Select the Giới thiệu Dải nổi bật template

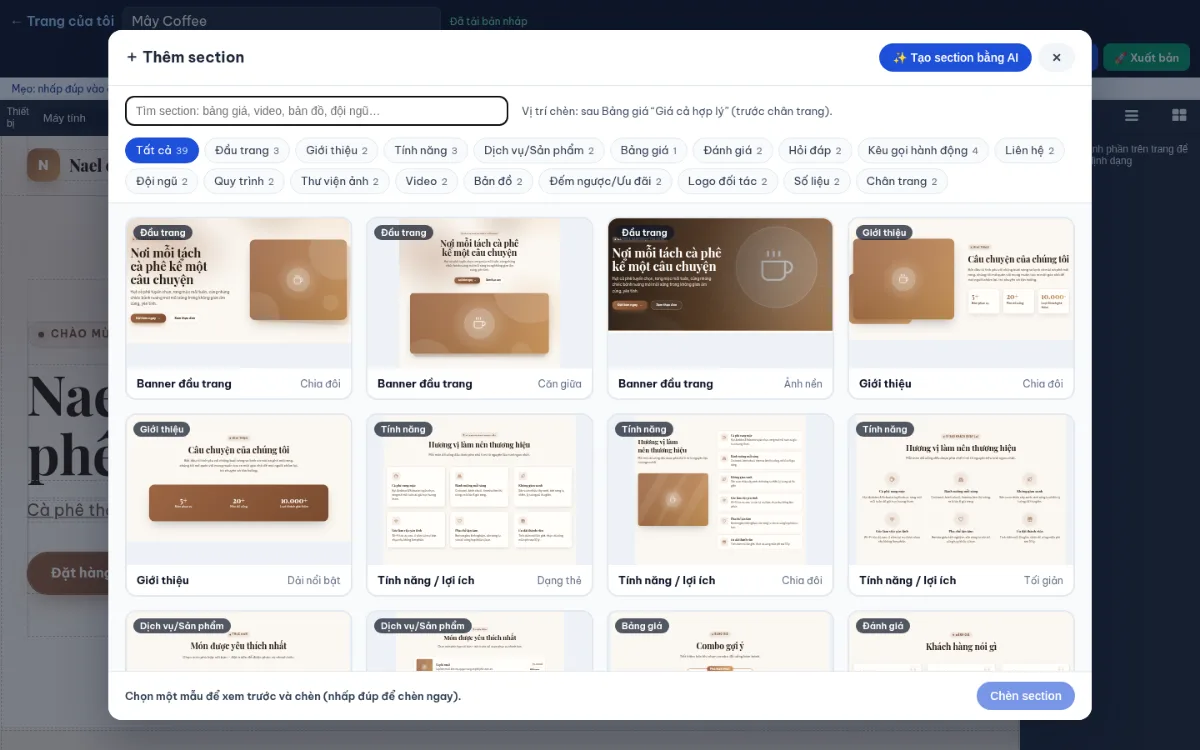click(239, 505)
